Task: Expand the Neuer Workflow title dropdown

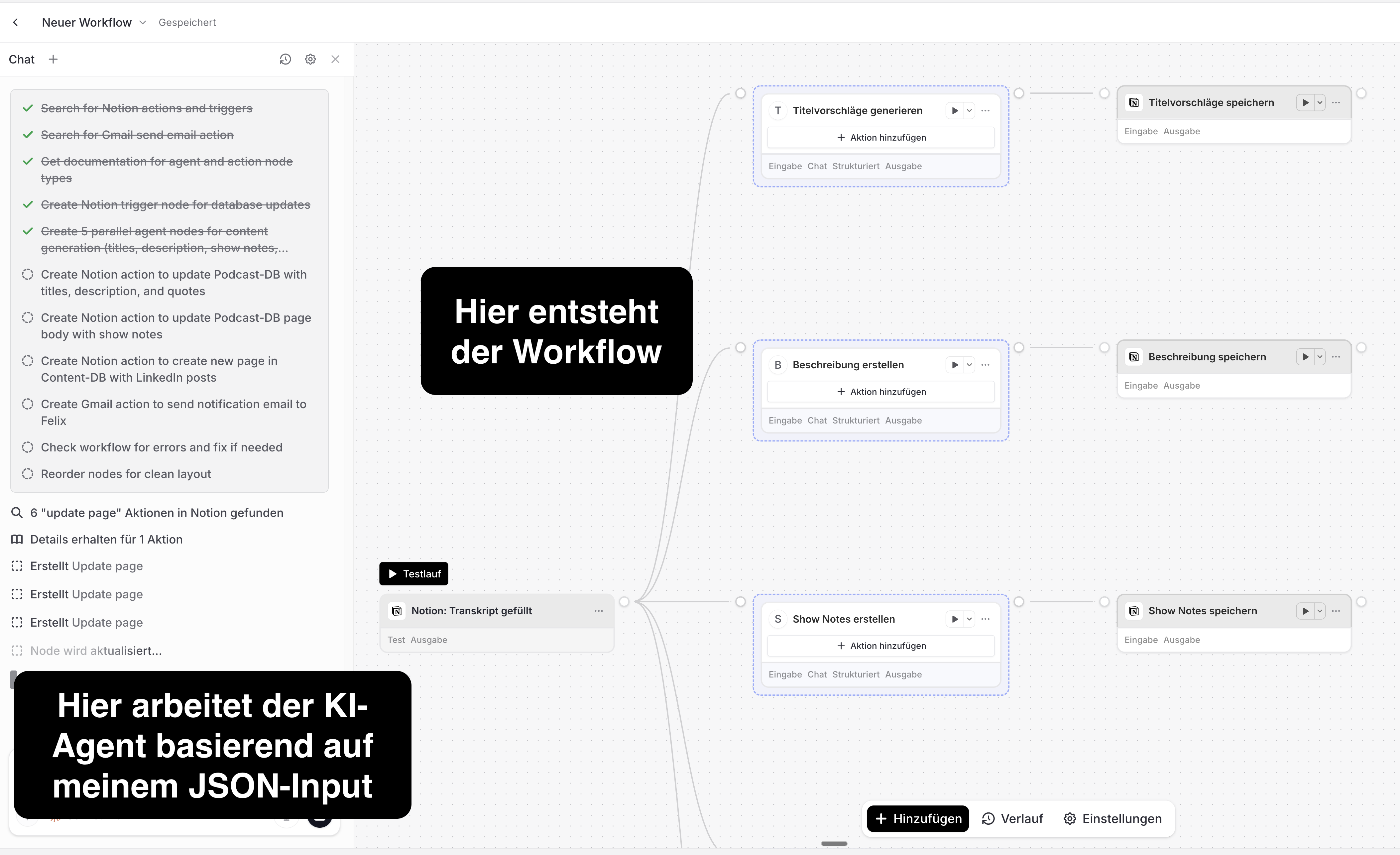Action: click(x=143, y=22)
